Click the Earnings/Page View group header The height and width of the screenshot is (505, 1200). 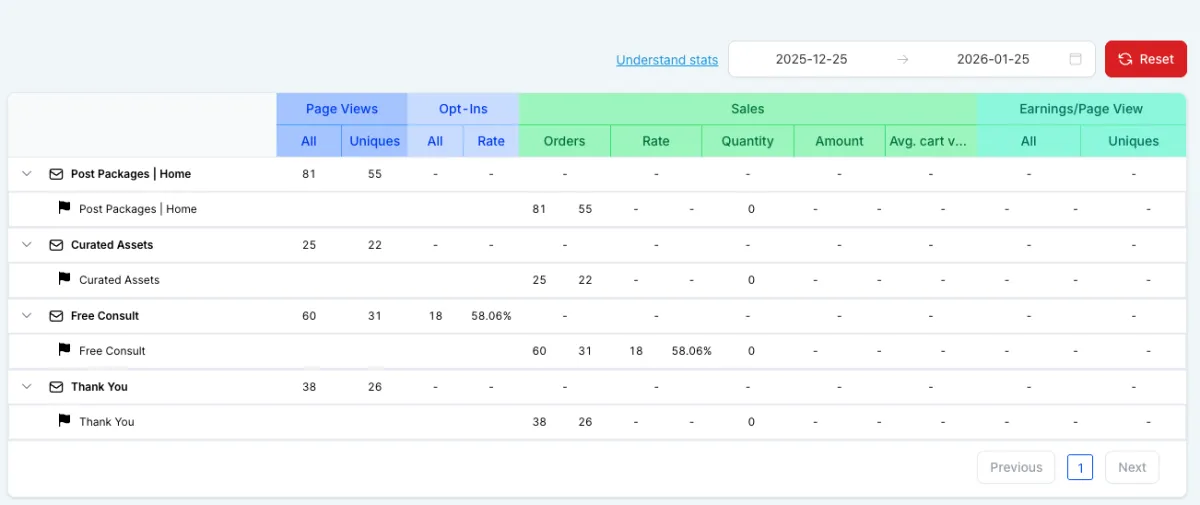(x=1081, y=109)
